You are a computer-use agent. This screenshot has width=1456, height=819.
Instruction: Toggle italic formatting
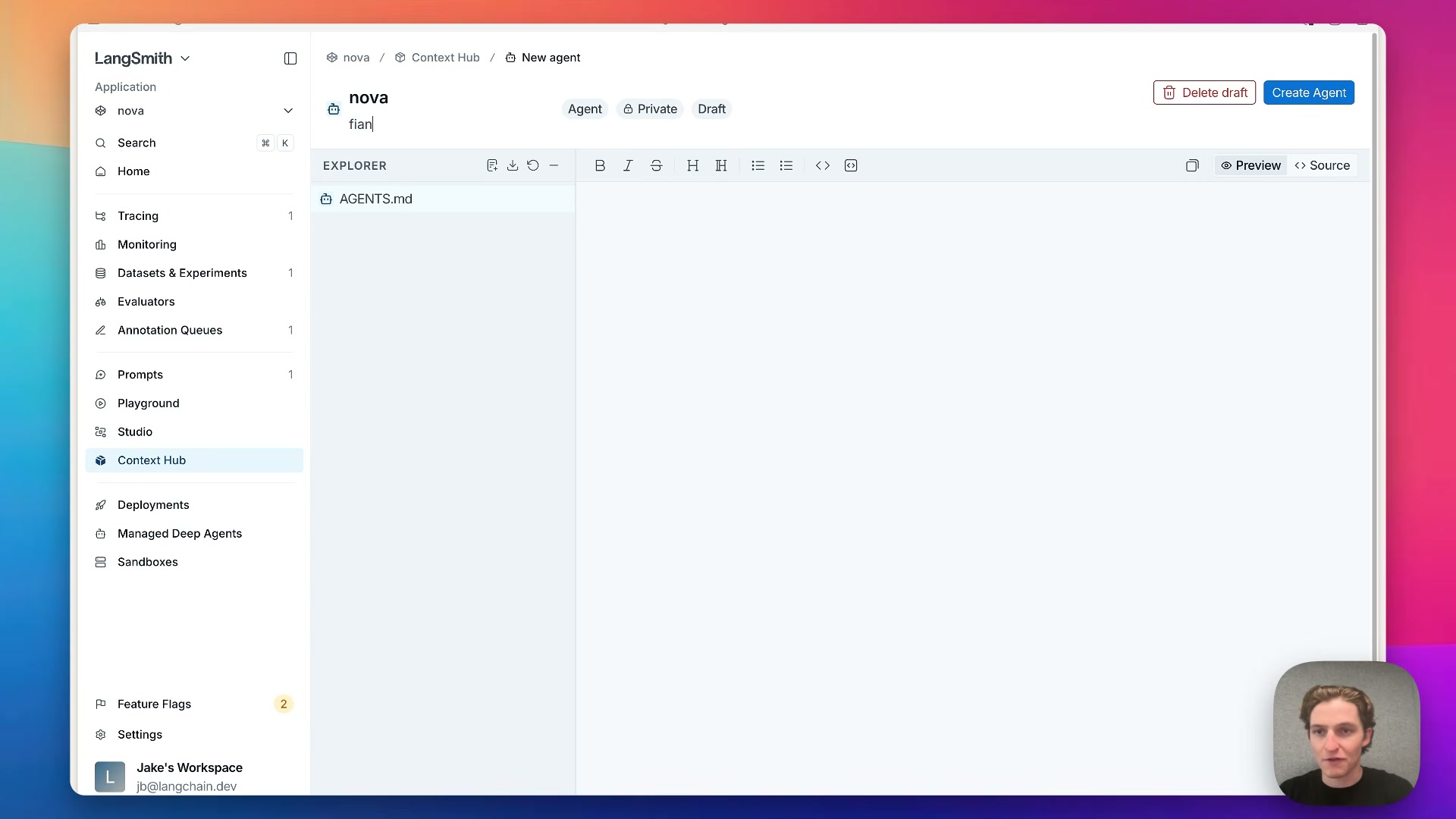[628, 165]
